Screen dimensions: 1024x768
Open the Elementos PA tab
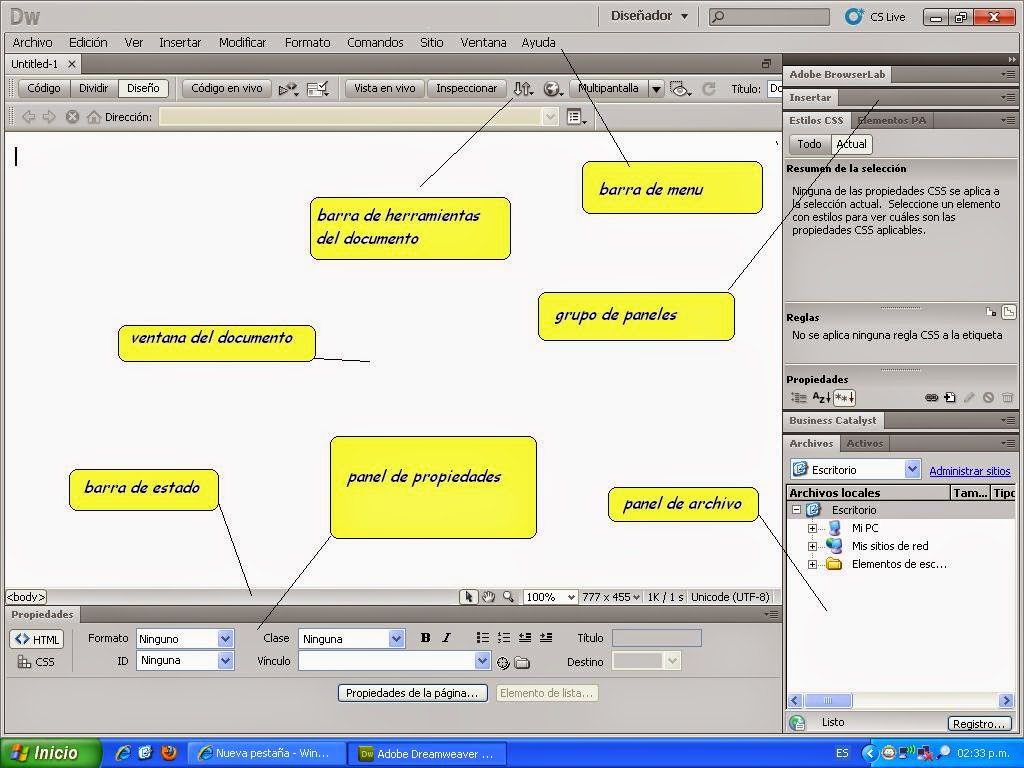891,120
